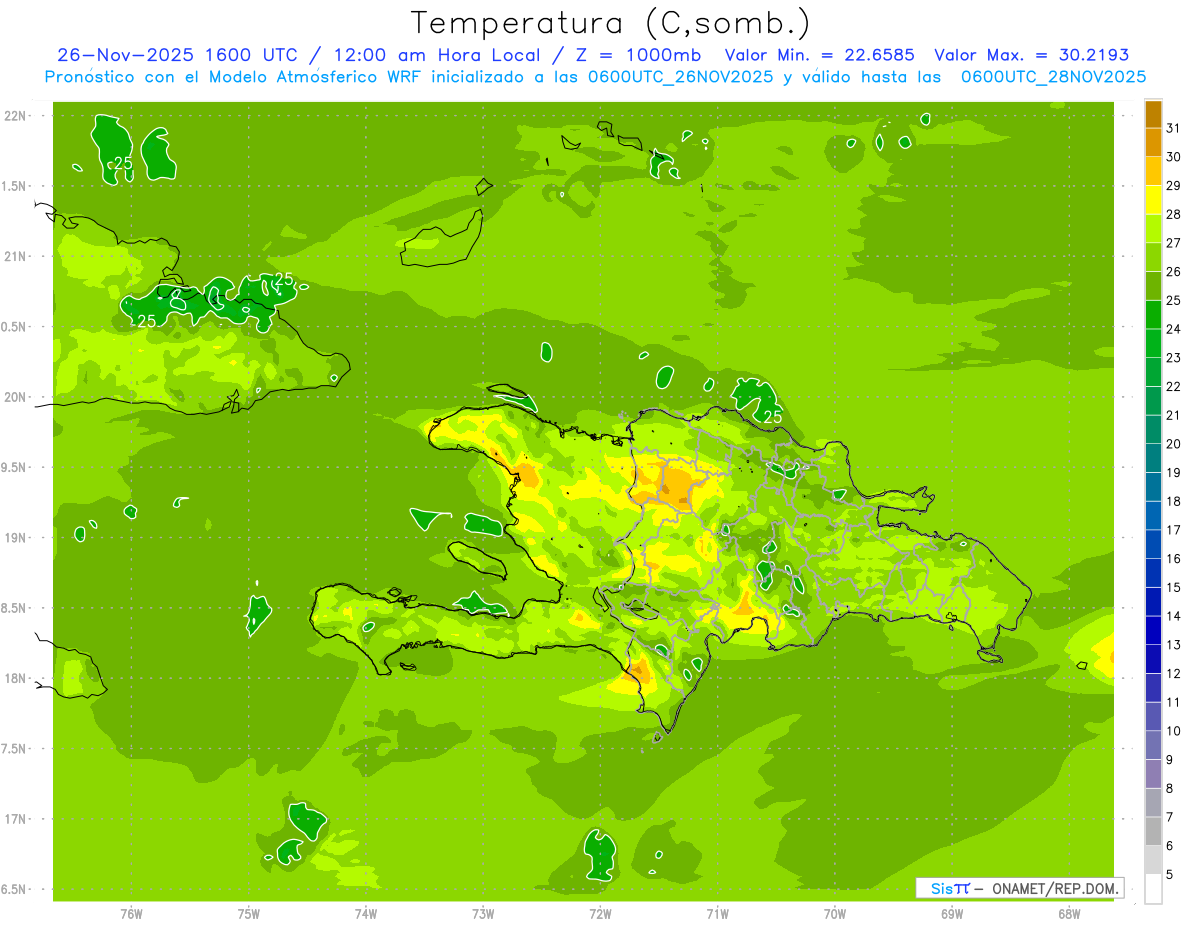Click the legend value 24

(x=1173, y=329)
